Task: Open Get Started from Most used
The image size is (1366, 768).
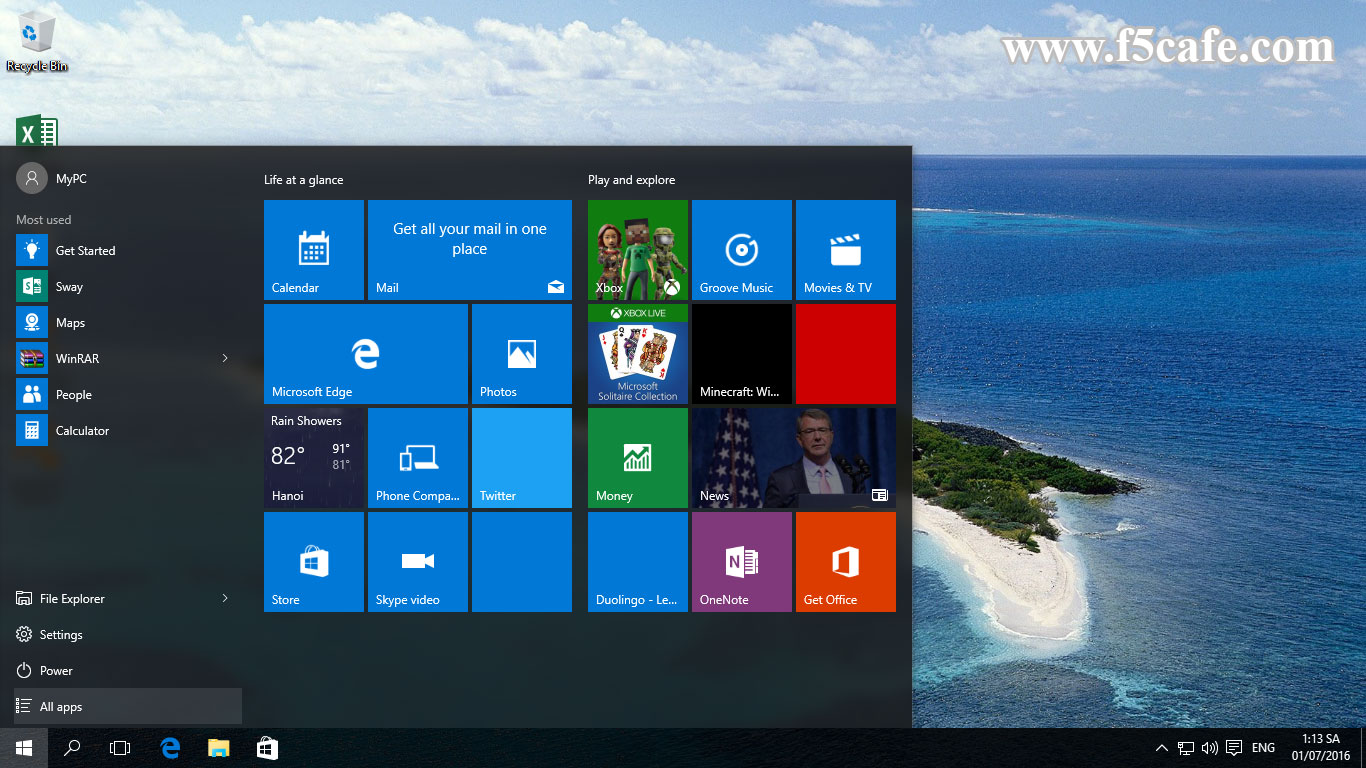Action: pyautogui.click(x=85, y=250)
